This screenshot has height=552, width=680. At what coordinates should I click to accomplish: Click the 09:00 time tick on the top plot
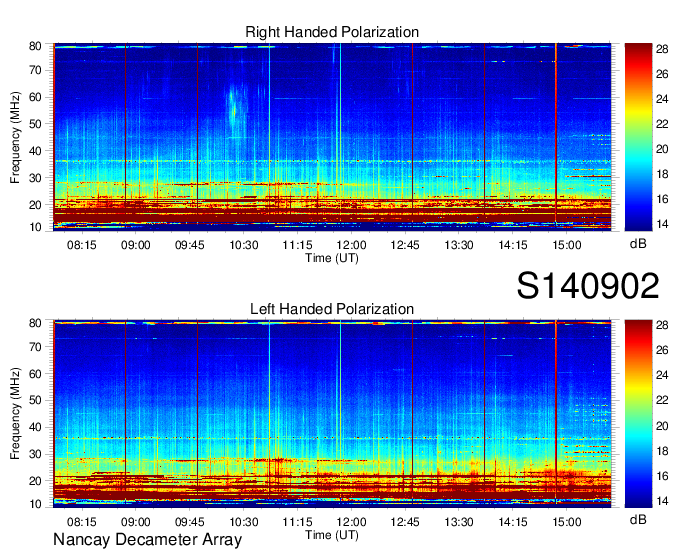coord(135,245)
